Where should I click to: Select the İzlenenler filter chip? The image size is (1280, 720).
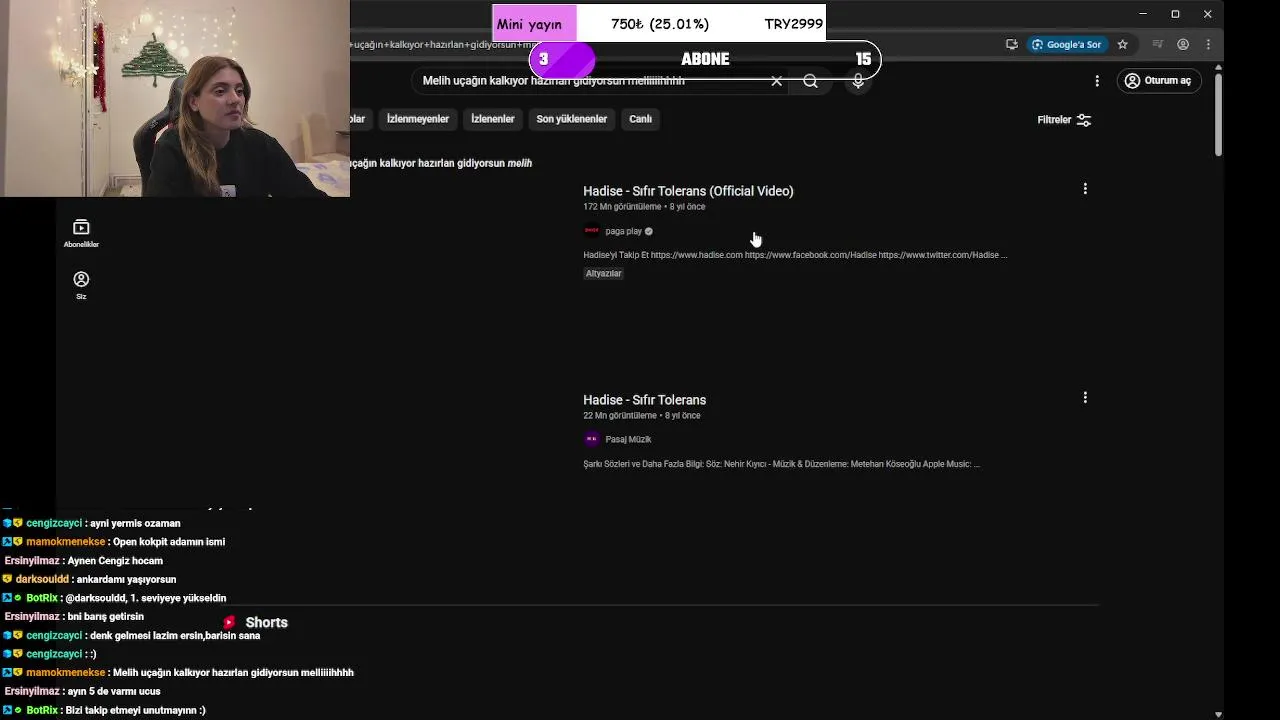coord(493,119)
